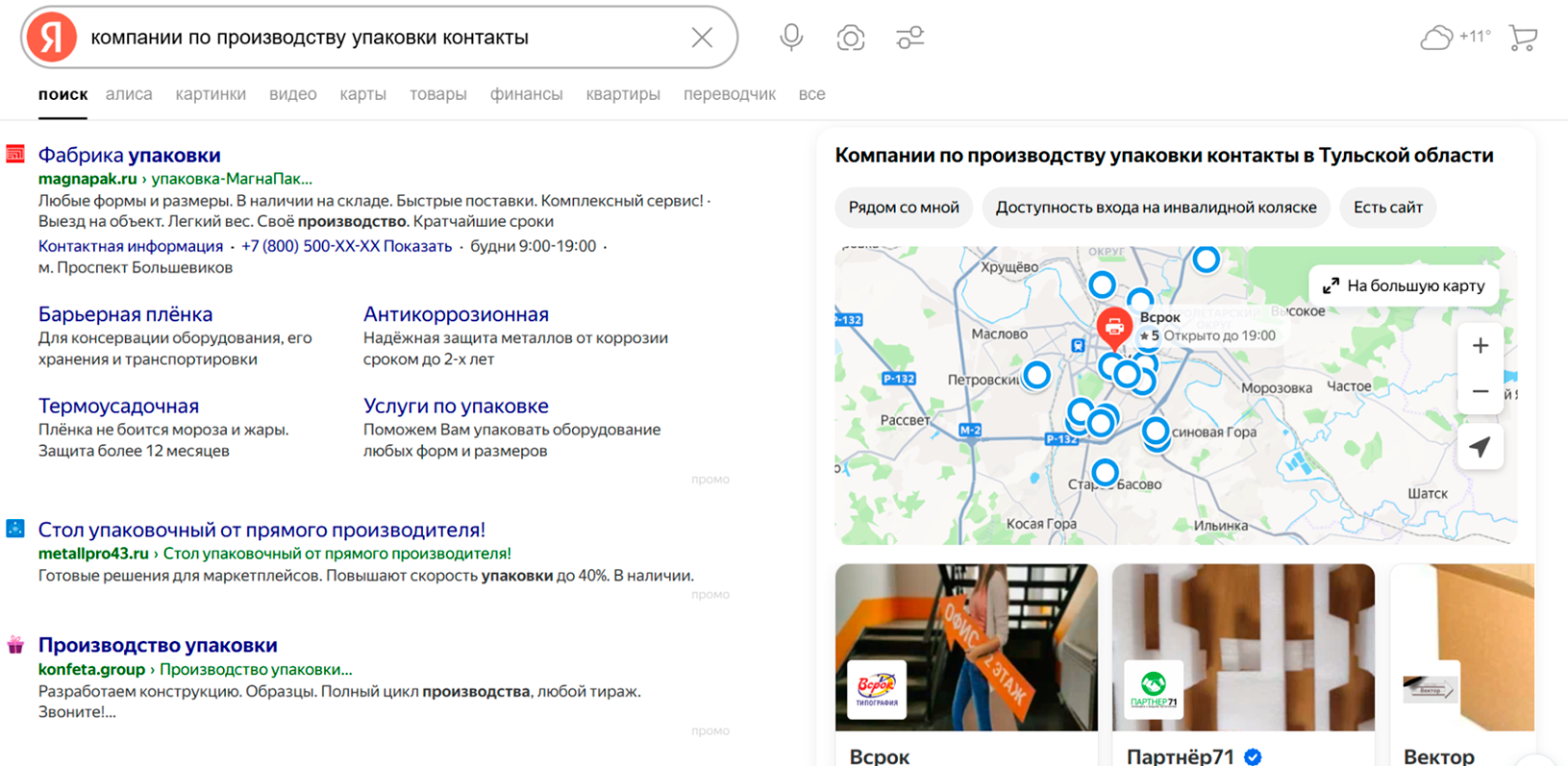Screen dimensions: 1568x766
Task: Clear the search query with X icon
Action: pos(702,37)
